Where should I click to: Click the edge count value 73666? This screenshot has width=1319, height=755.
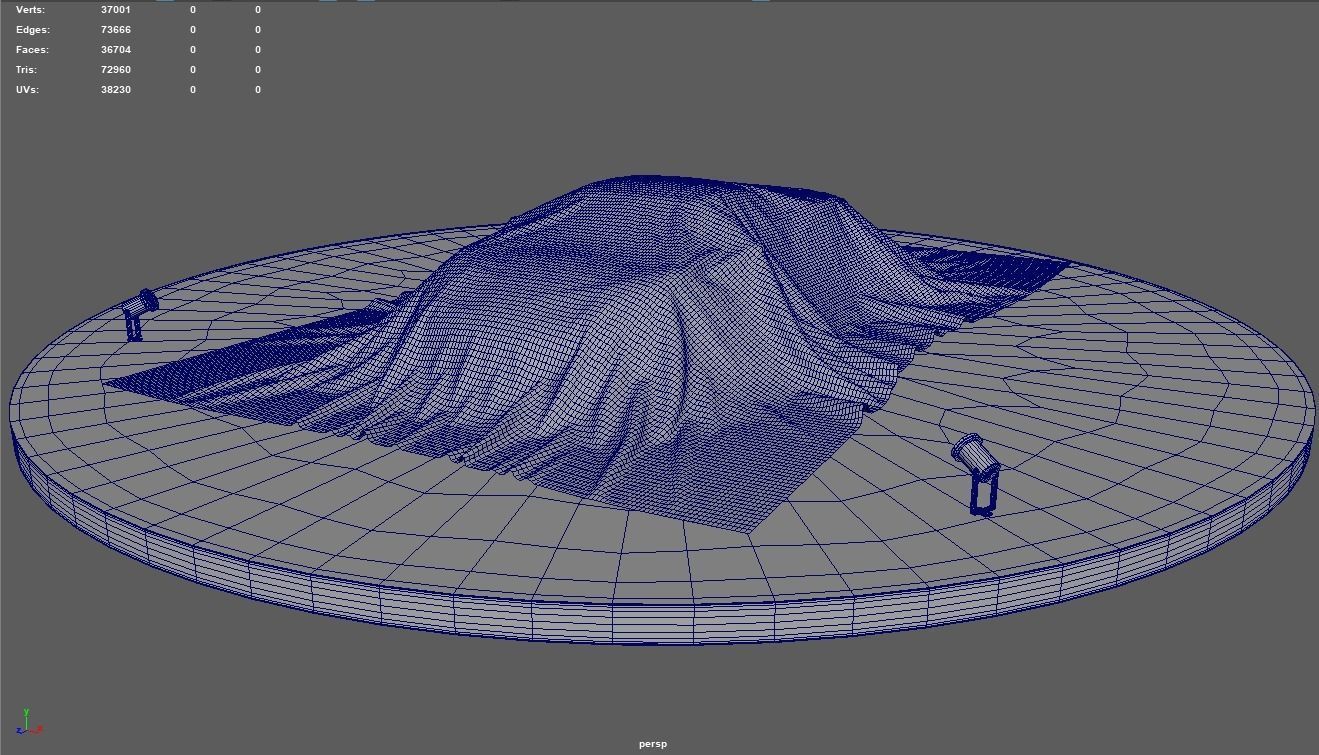[116, 30]
